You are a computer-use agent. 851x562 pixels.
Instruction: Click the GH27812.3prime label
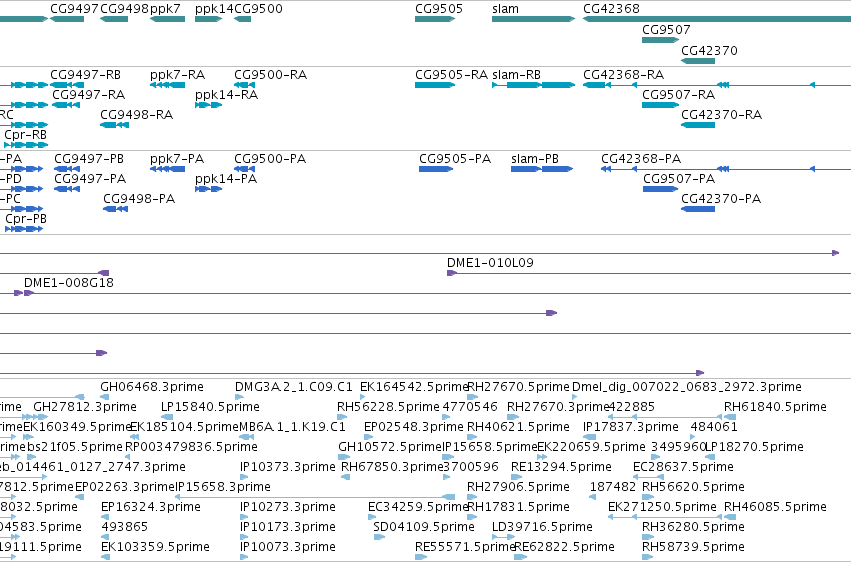(x=85, y=407)
